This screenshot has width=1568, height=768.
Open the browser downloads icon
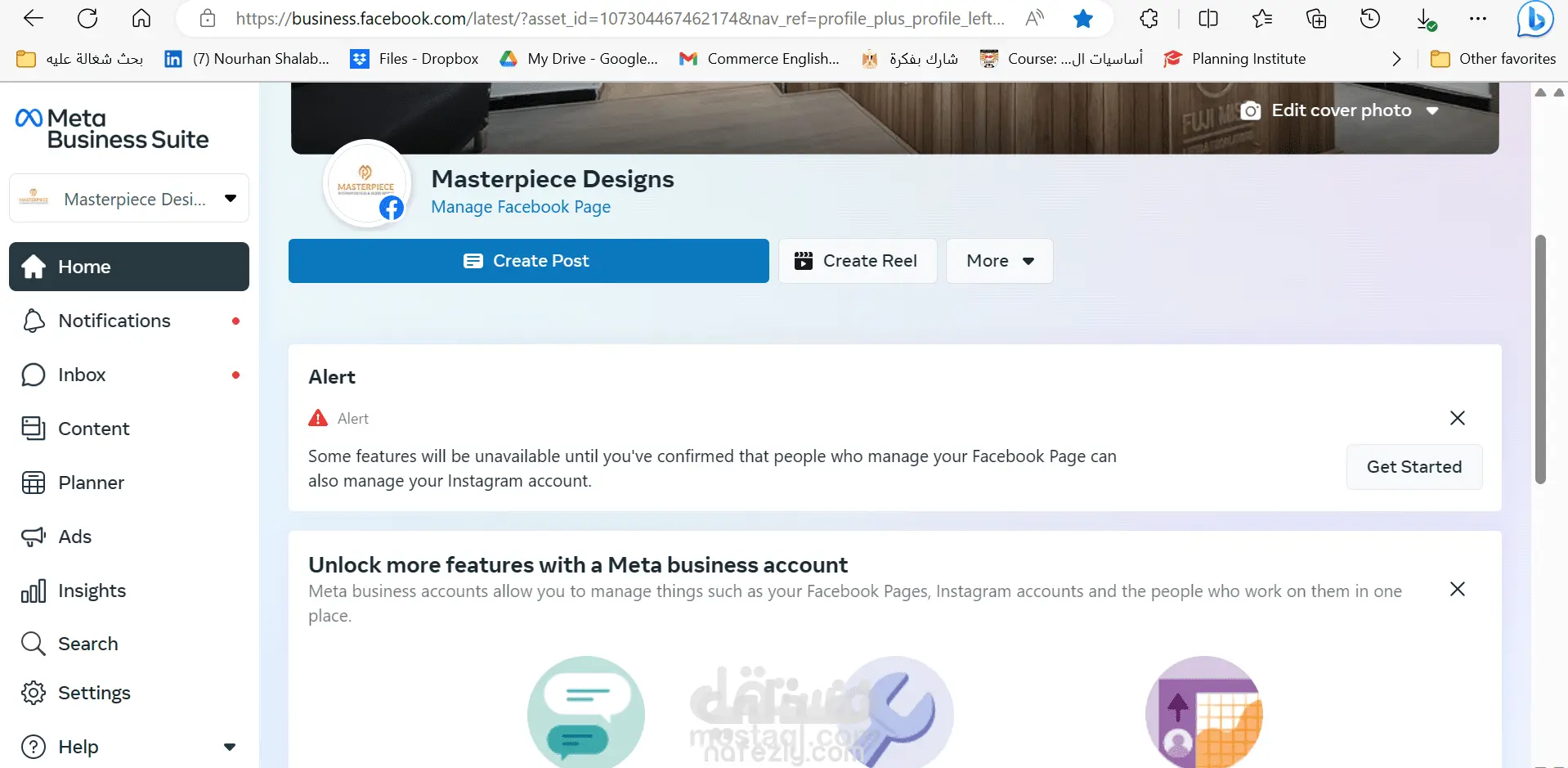pyautogui.click(x=1425, y=19)
